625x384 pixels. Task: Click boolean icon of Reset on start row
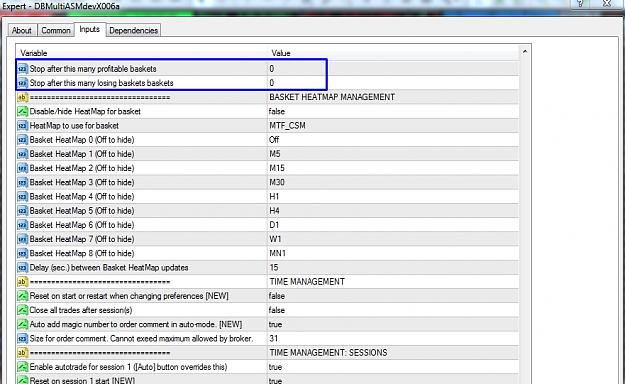[x=22, y=296]
